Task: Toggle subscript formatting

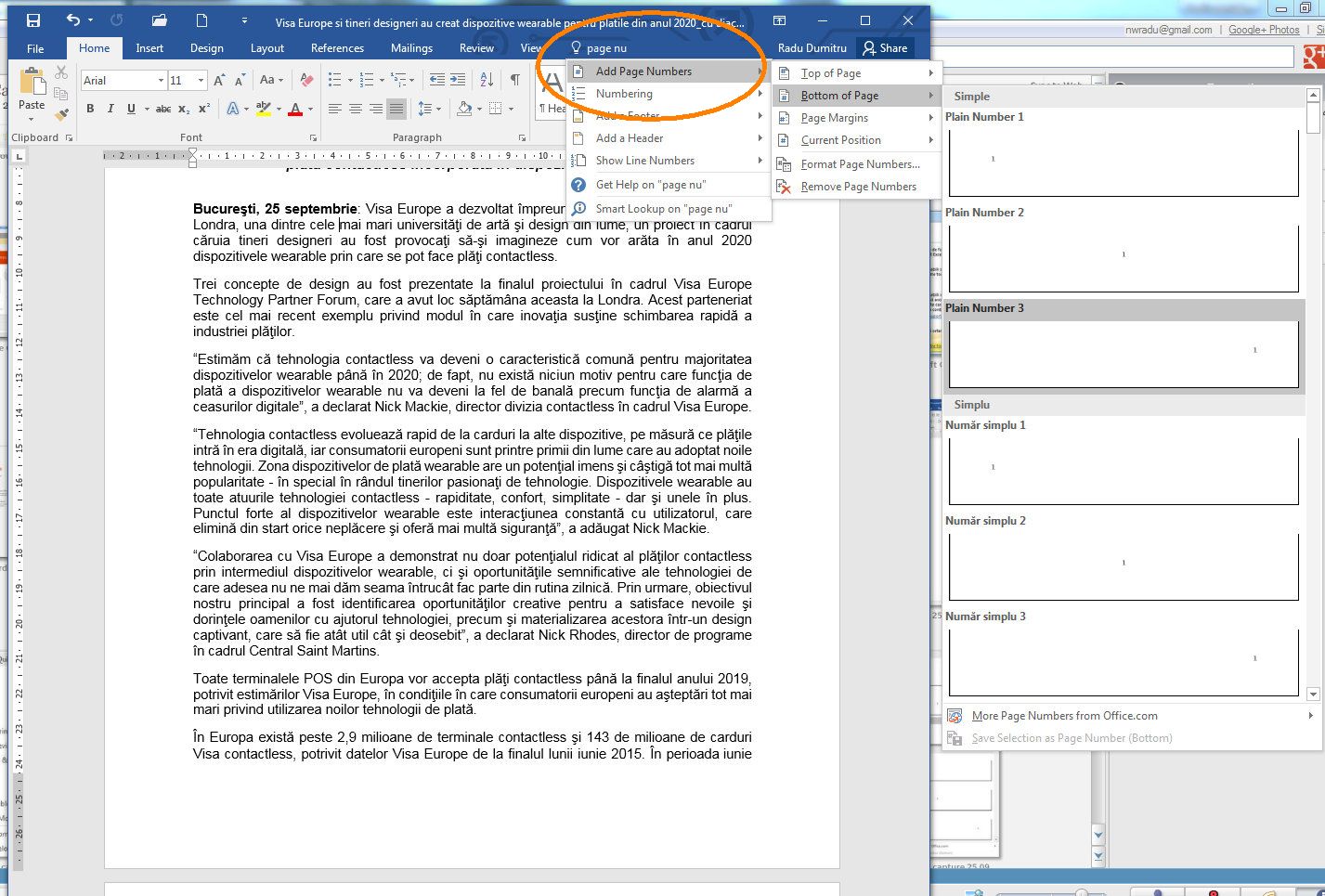Action: (x=184, y=109)
